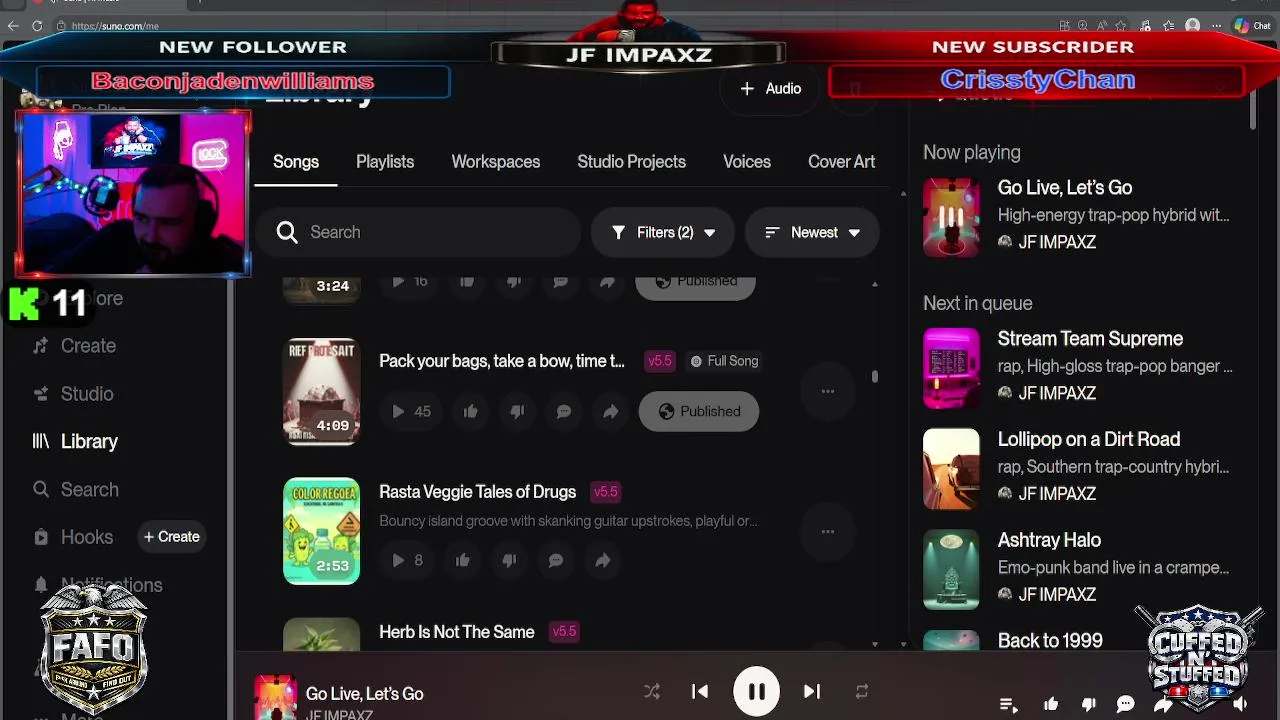Share the Pack your bags song
Image resolution: width=1280 pixels, height=720 pixels.
(610, 411)
